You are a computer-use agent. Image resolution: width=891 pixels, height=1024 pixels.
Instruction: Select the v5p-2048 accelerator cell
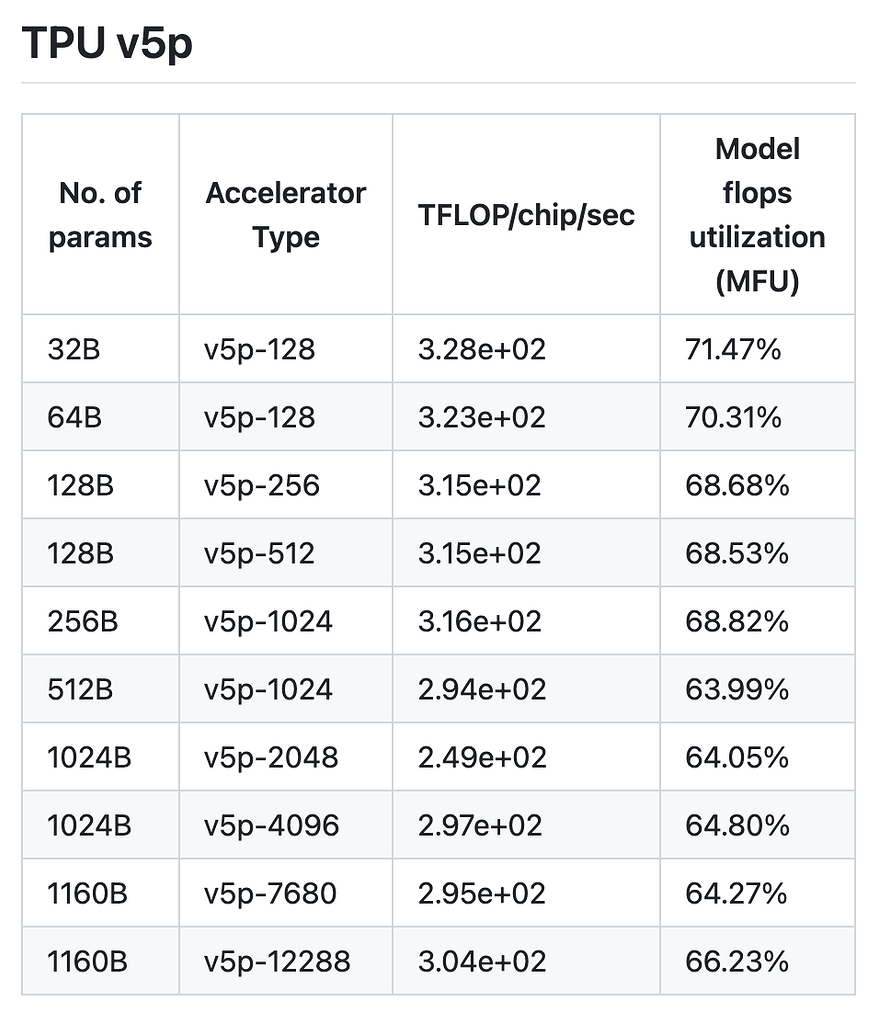pyautogui.click(x=271, y=757)
